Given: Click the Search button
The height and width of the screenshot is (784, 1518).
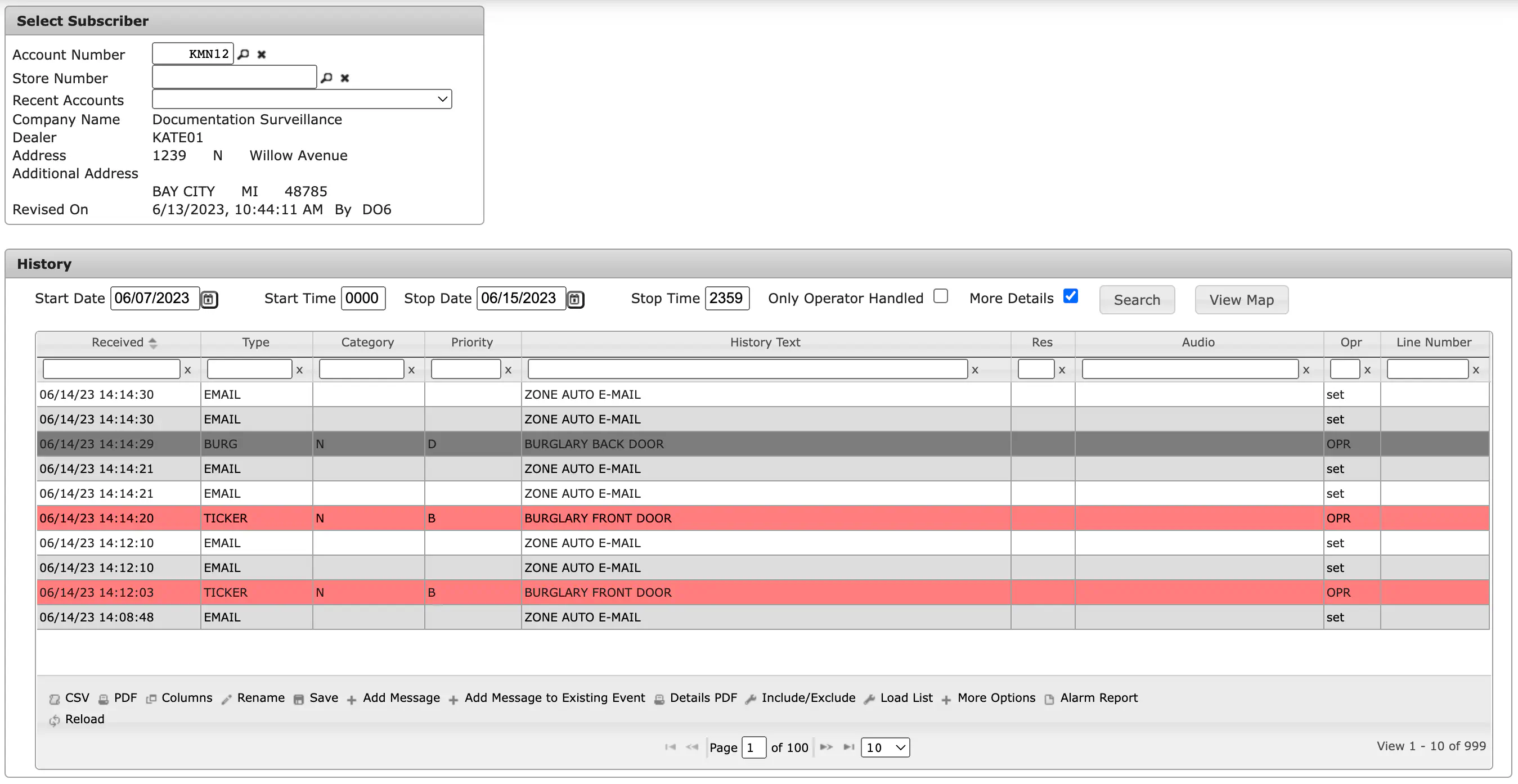Looking at the screenshot, I should tap(1137, 300).
